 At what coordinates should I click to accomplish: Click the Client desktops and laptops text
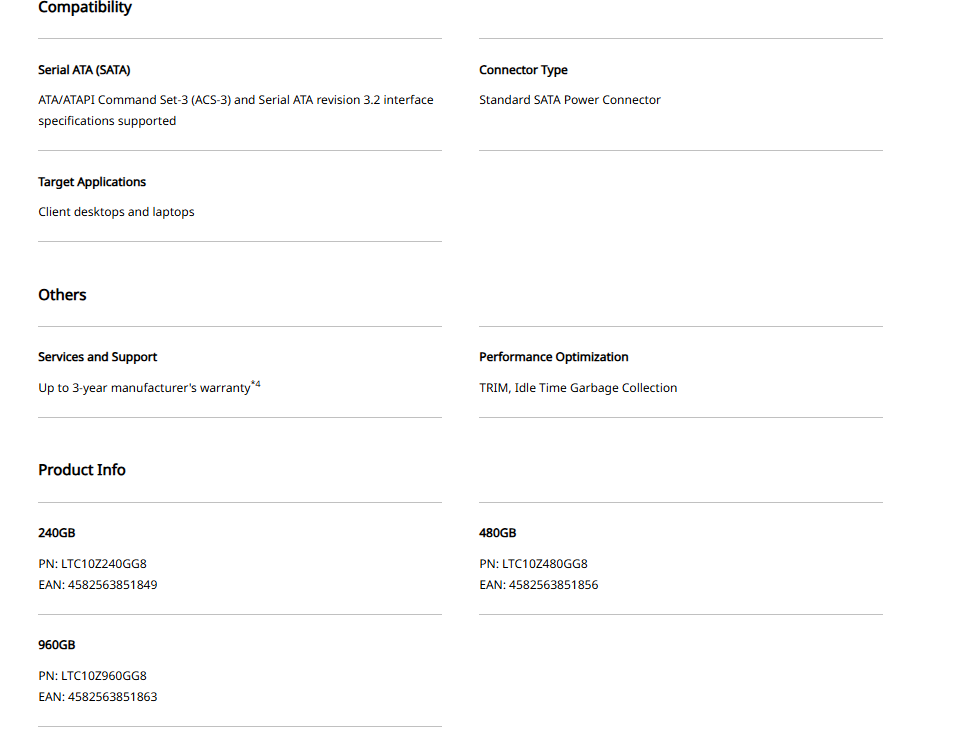[x=116, y=212]
